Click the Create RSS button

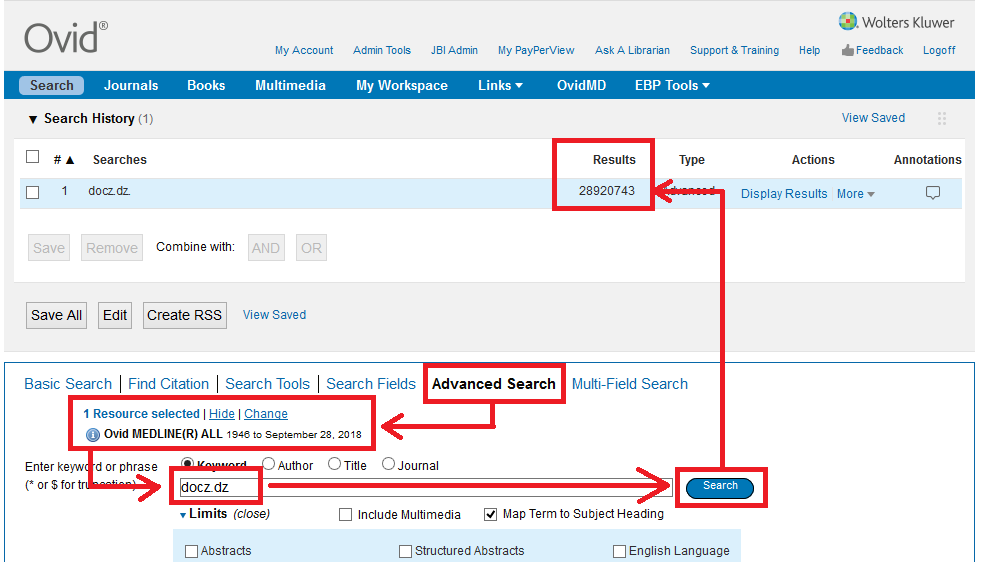point(184,315)
